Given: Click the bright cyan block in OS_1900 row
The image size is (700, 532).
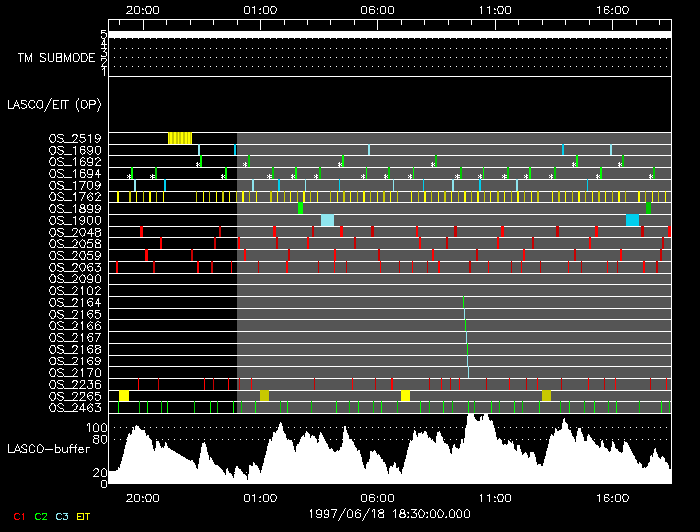Looking at the screenshot, I should coord(632,220).
